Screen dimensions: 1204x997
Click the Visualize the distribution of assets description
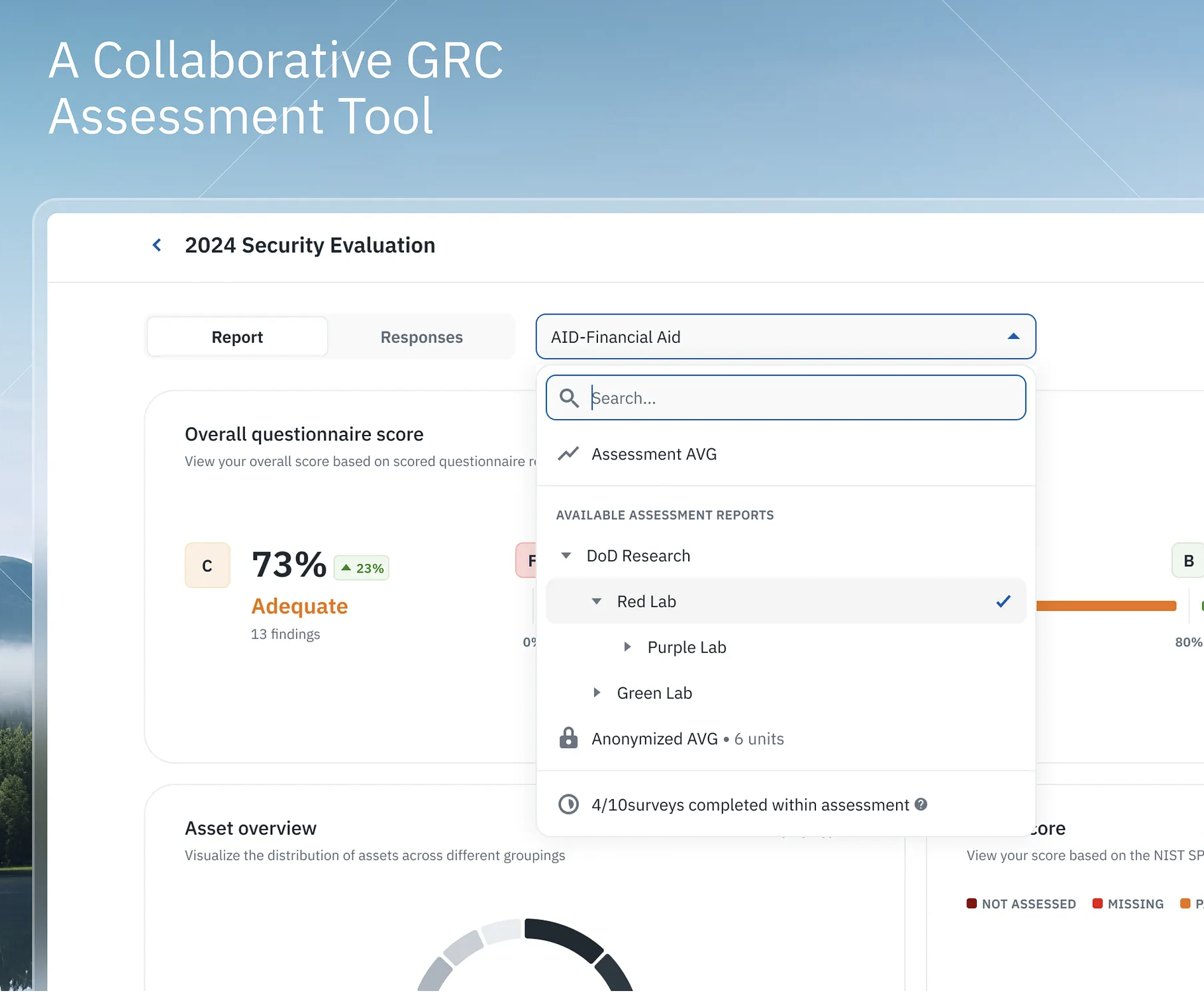click(x=375, y=855)
